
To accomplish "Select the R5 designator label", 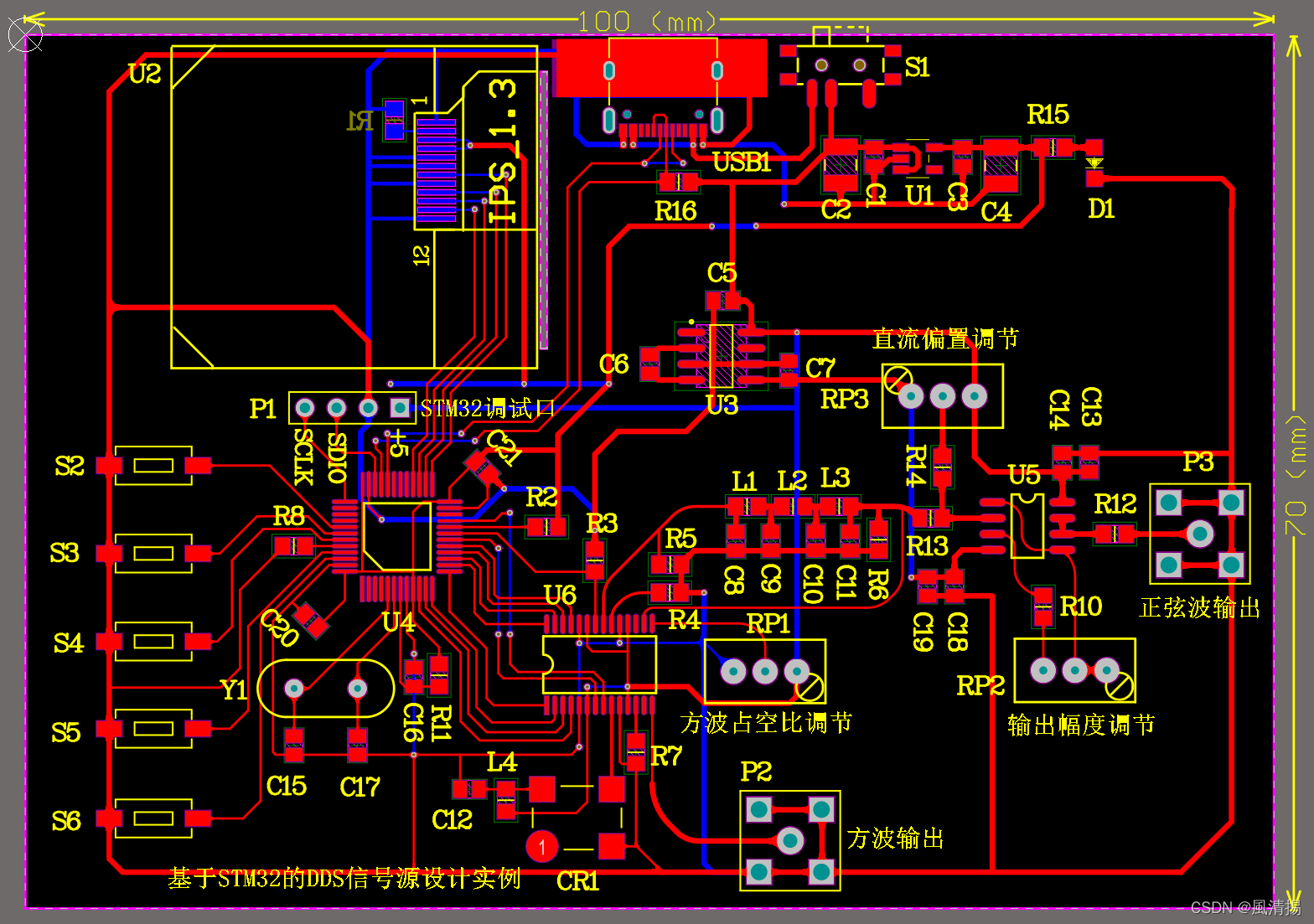I will click(x=680, y=538).
